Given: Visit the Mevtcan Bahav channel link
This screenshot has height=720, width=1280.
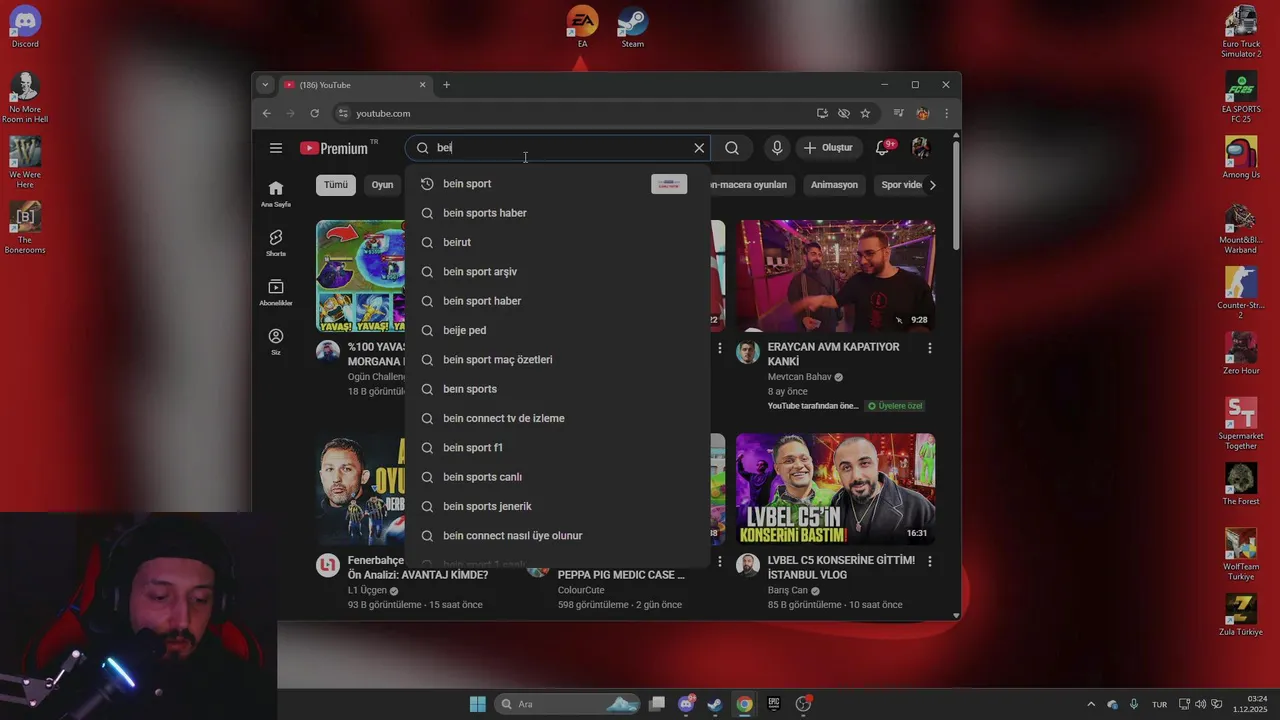Looking at the screenshot, I should (799, 377).
